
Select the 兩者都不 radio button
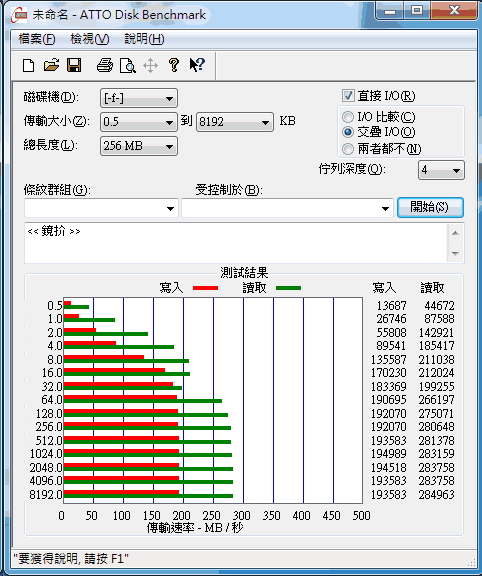tap(348, 149)
